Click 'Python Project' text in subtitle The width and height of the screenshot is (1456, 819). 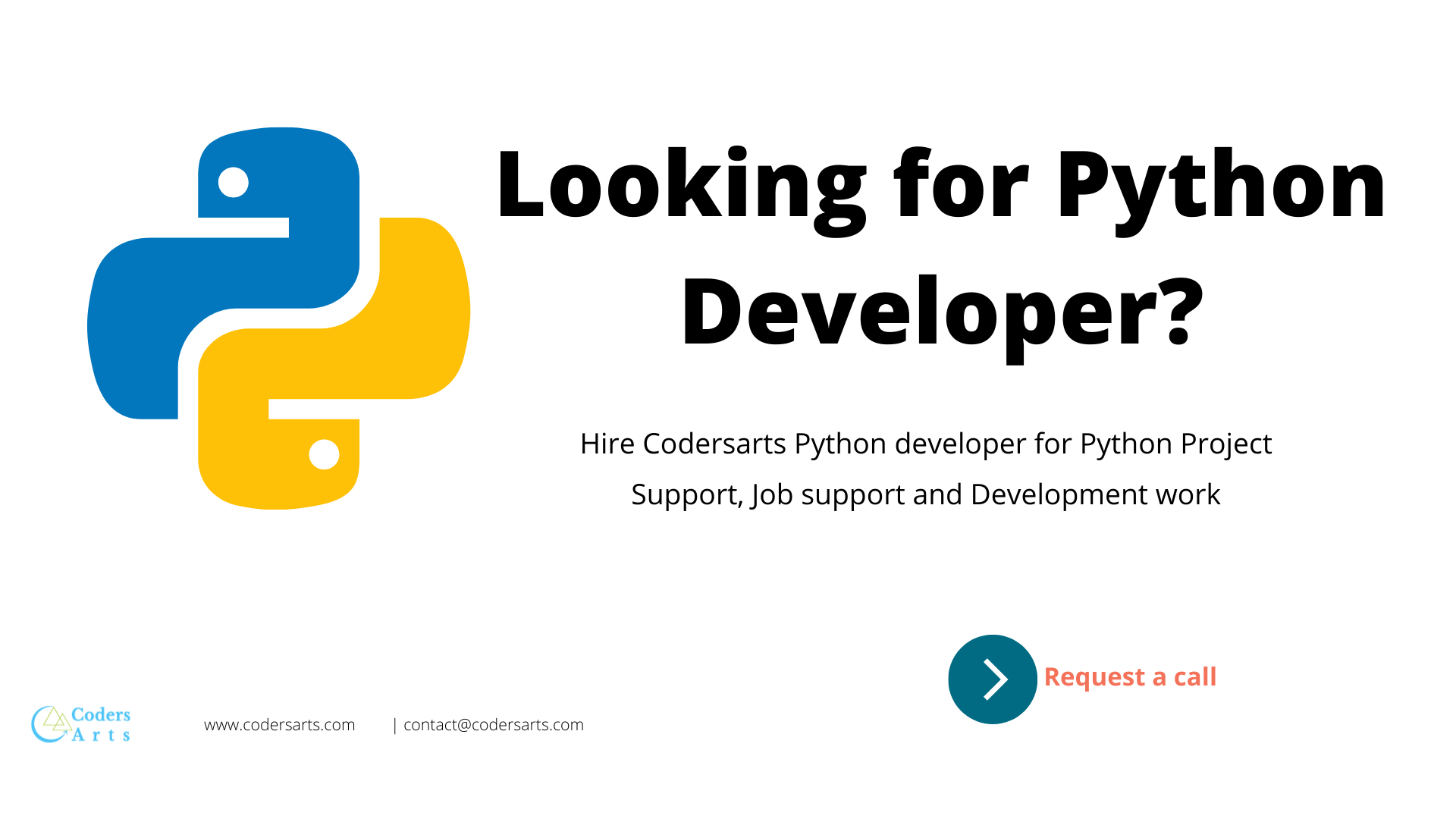(1175, 444)
